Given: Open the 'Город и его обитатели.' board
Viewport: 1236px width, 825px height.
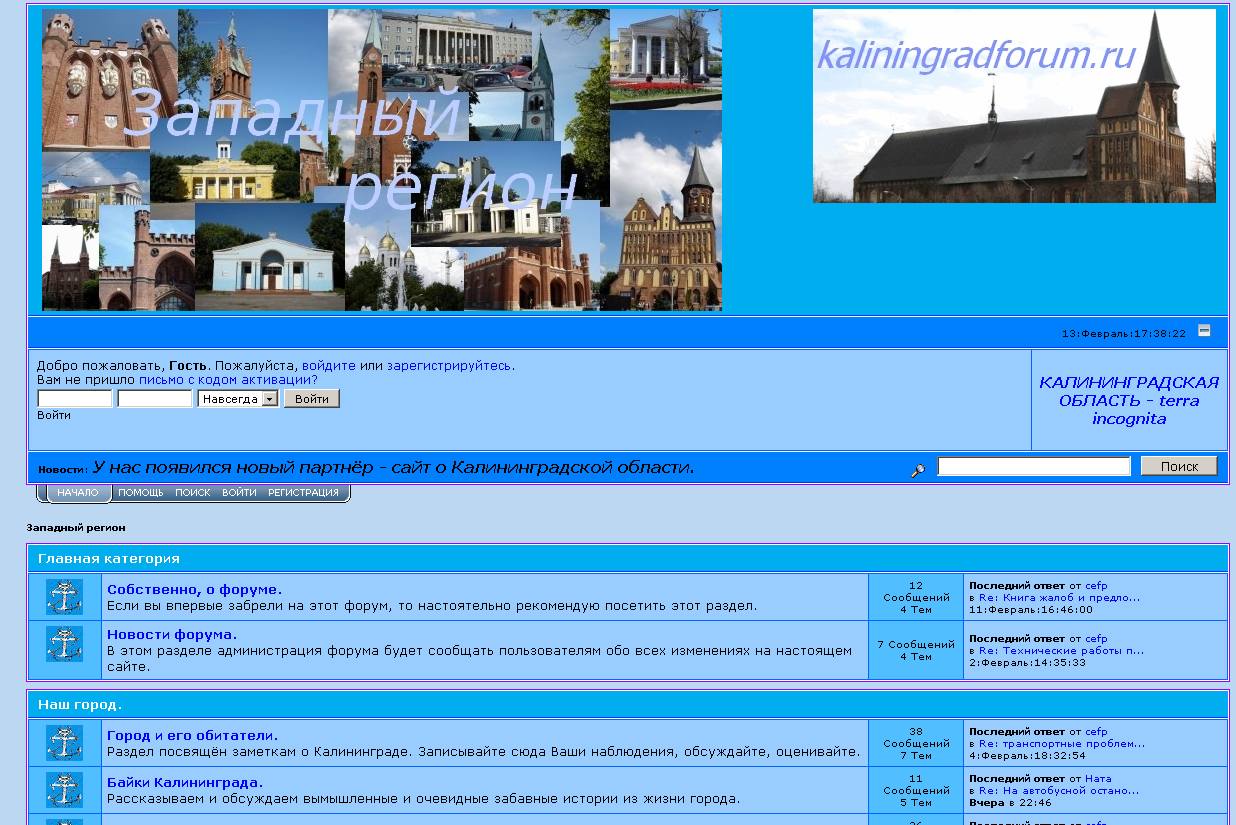Looking at the screenshot, I should coord(193,735).
